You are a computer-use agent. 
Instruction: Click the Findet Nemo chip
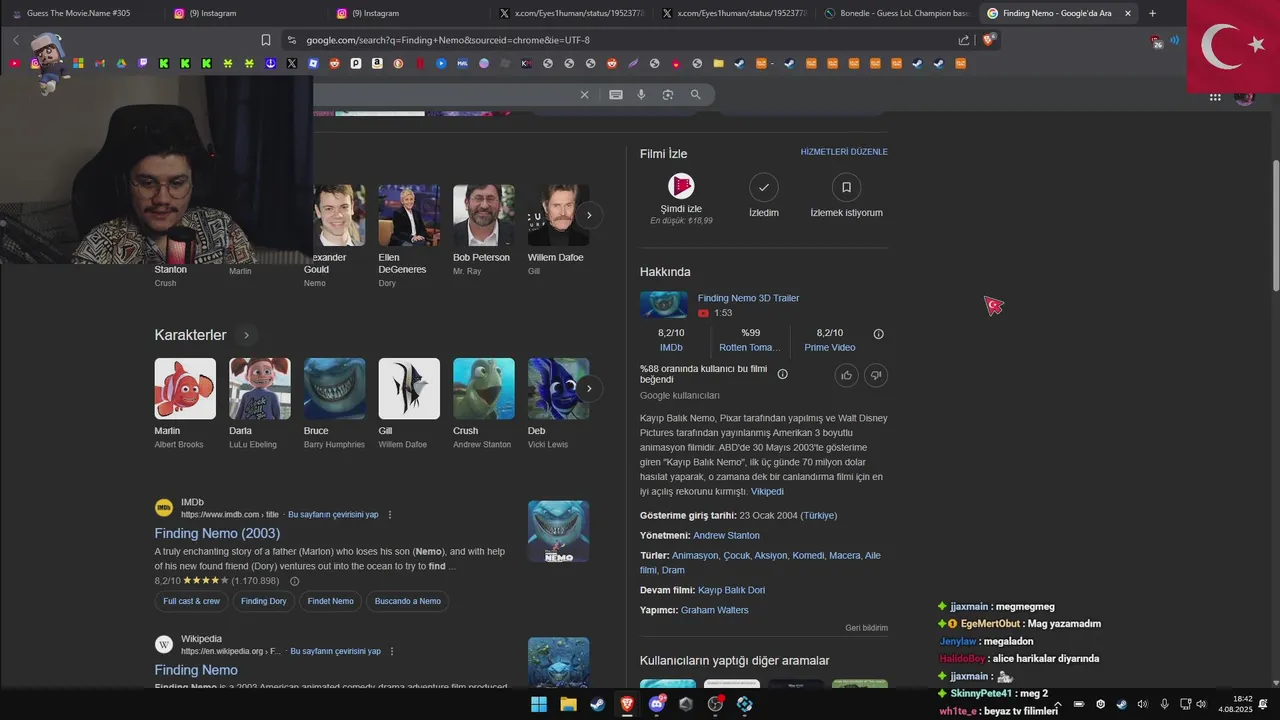(331, 601)
